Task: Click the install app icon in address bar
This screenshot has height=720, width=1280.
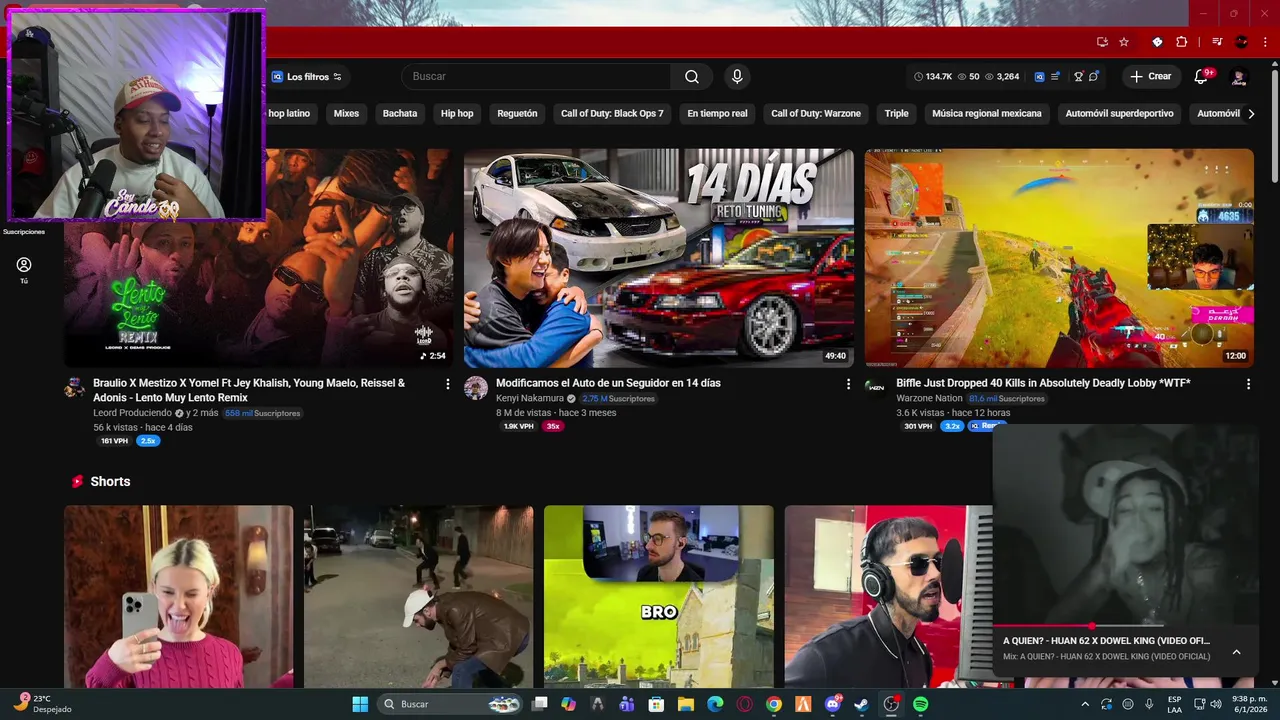Action: 1102,42
